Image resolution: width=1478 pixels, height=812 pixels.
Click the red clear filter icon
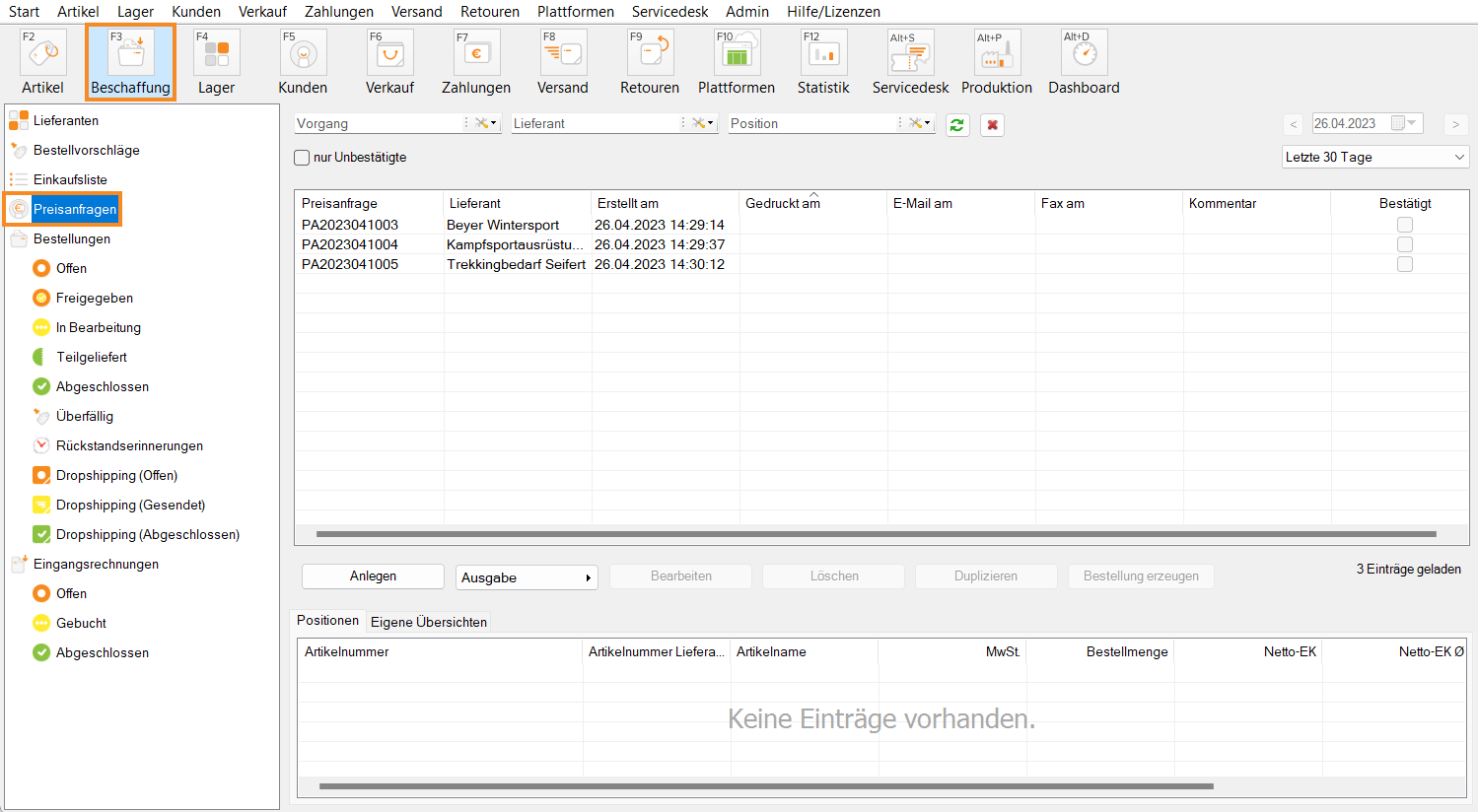tap(992, 125)
